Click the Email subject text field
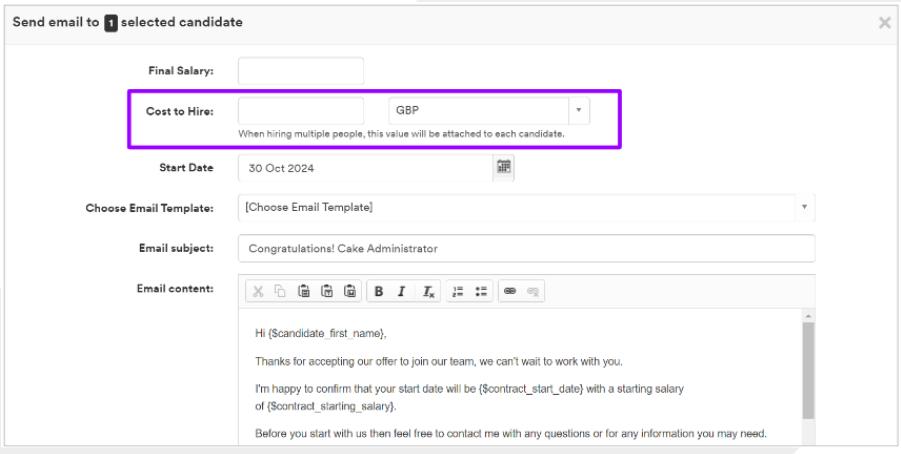This screenshot has width=901, height=454. 526,248
